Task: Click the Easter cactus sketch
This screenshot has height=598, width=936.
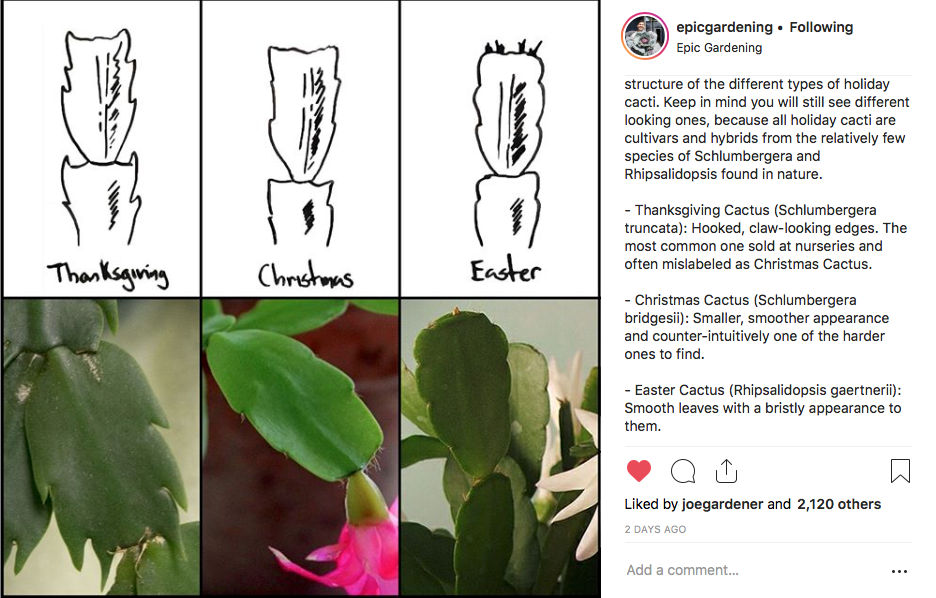Action: click(x=500, y=148)
